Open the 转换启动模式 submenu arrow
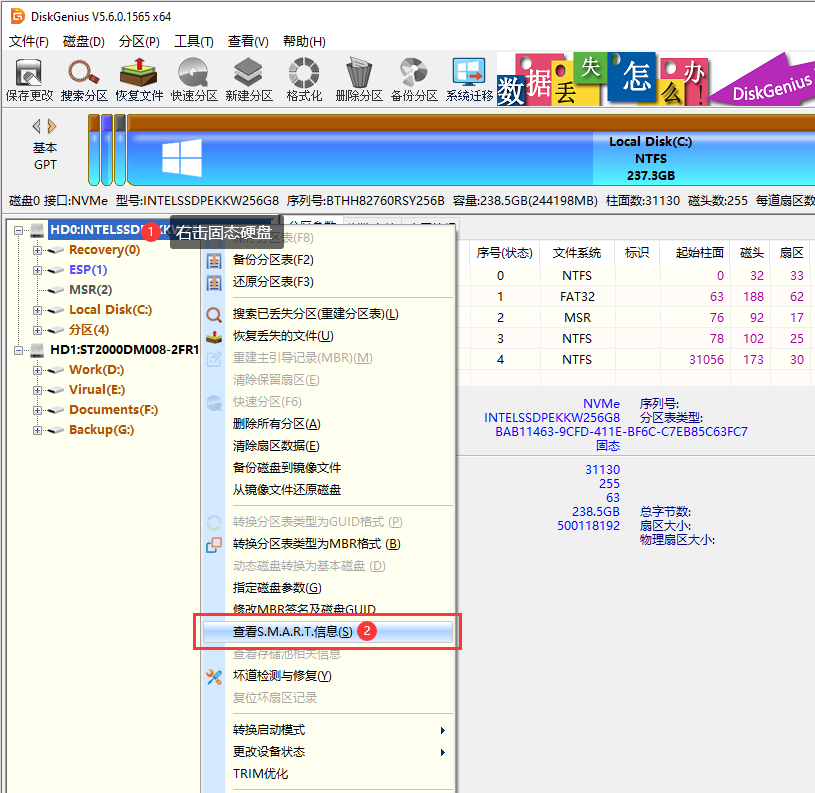Image resolution: width=815 pixels, height=793 pixels. click(442, 731)
